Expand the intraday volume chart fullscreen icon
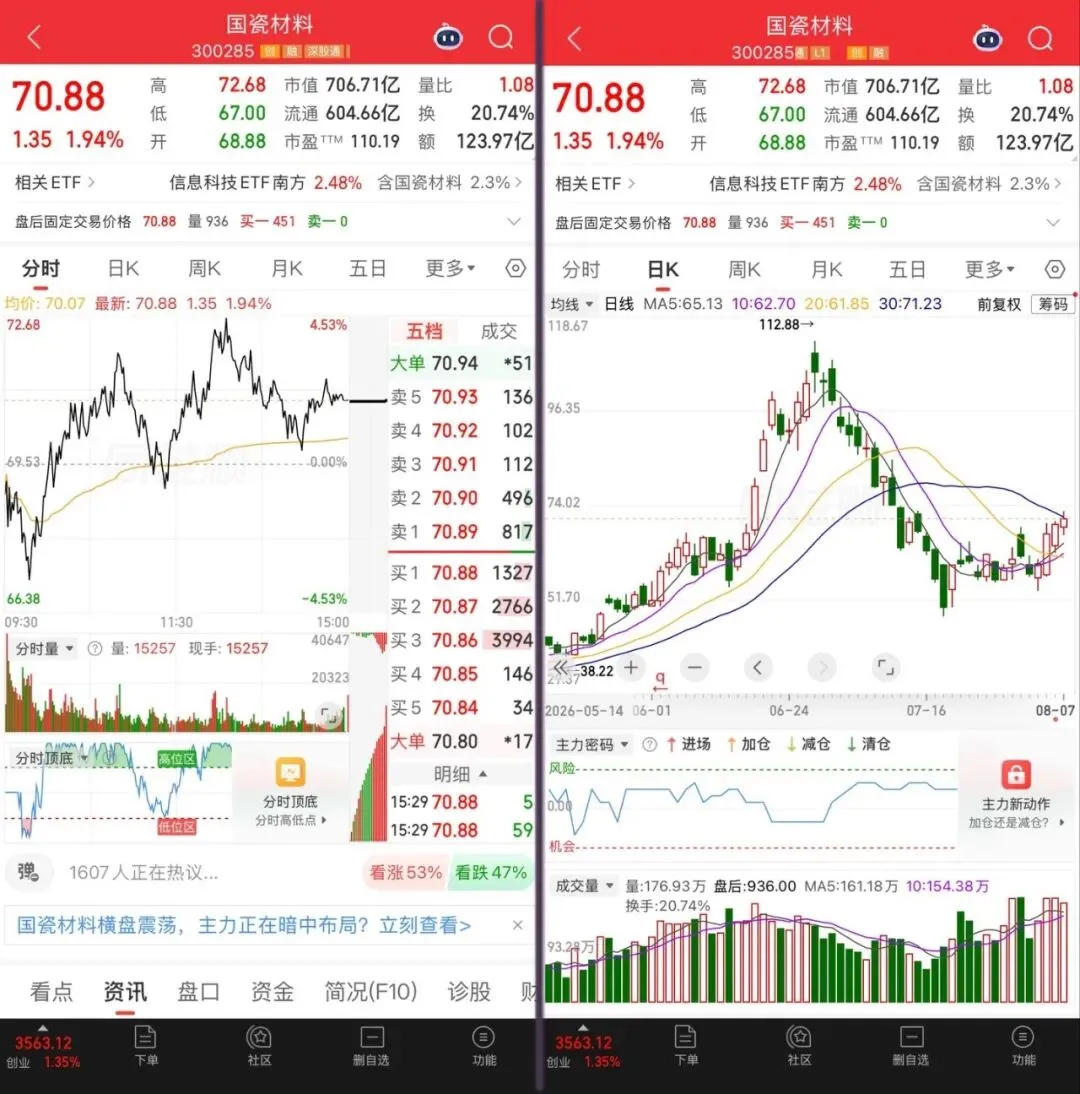This screenshot has height=1094, width=1080. (x=329, y=716)
